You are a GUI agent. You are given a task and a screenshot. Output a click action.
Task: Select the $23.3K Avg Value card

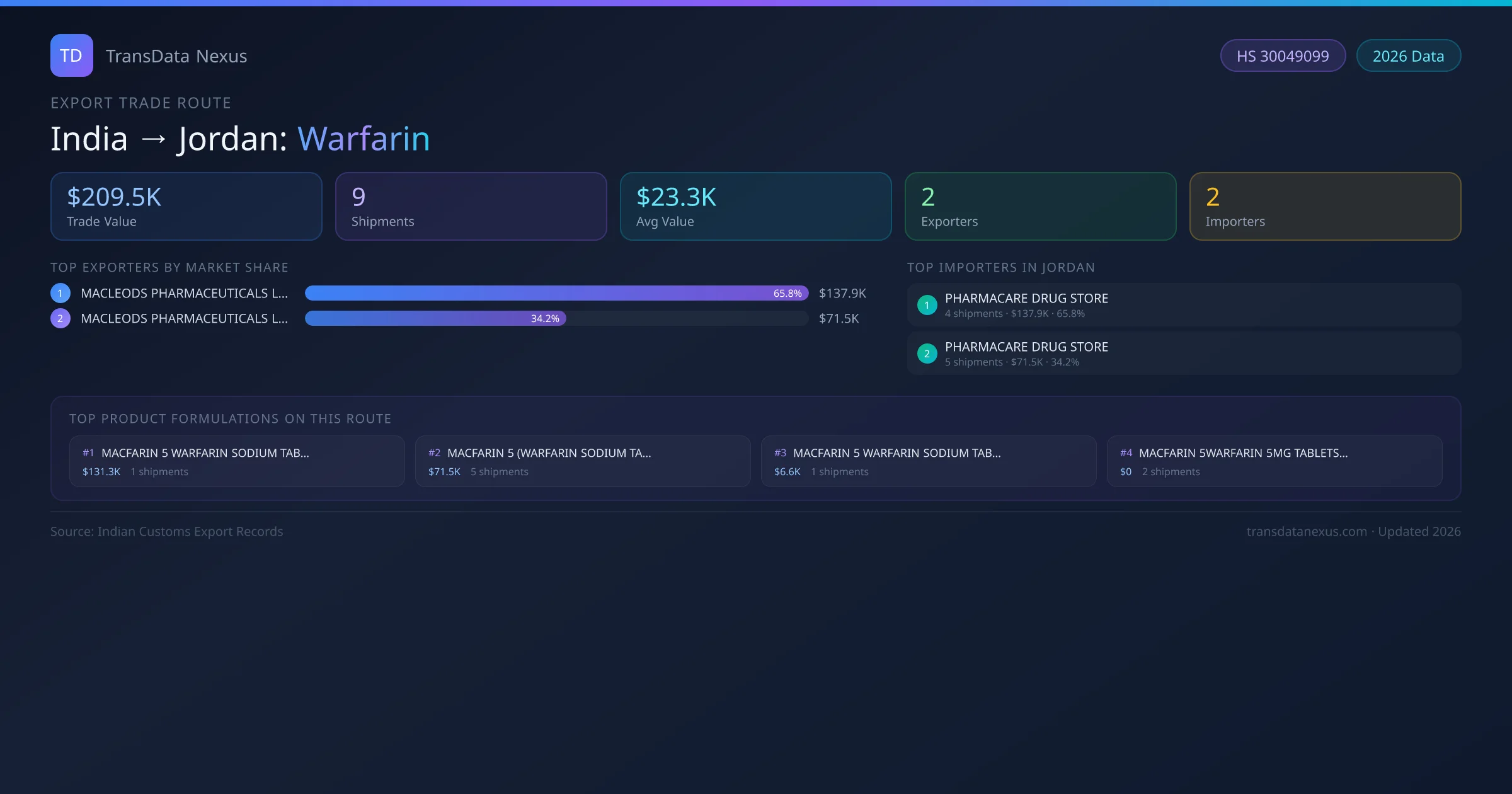click(755, 207)
